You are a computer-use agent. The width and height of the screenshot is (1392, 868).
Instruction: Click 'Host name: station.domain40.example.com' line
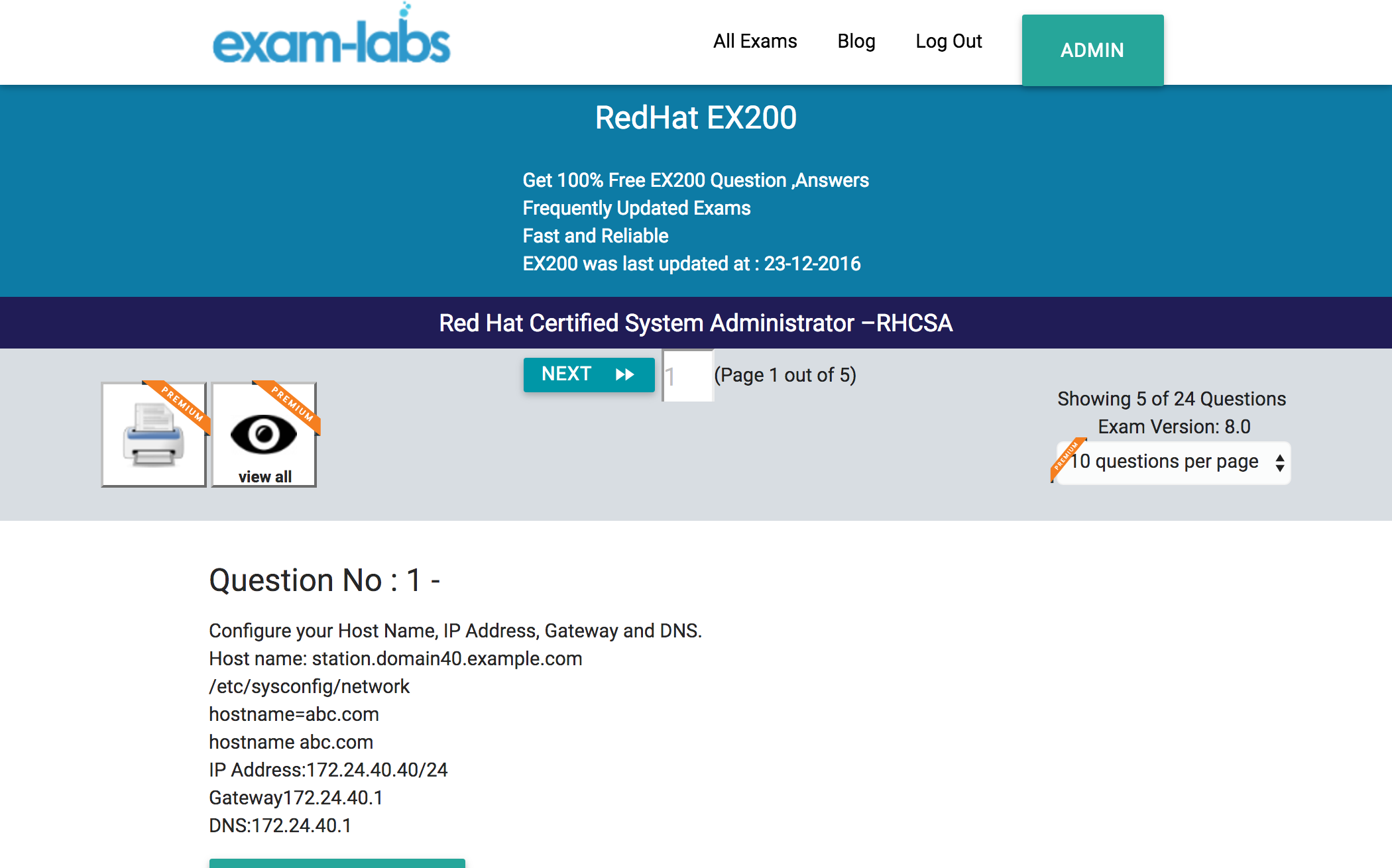pos(396,659)
